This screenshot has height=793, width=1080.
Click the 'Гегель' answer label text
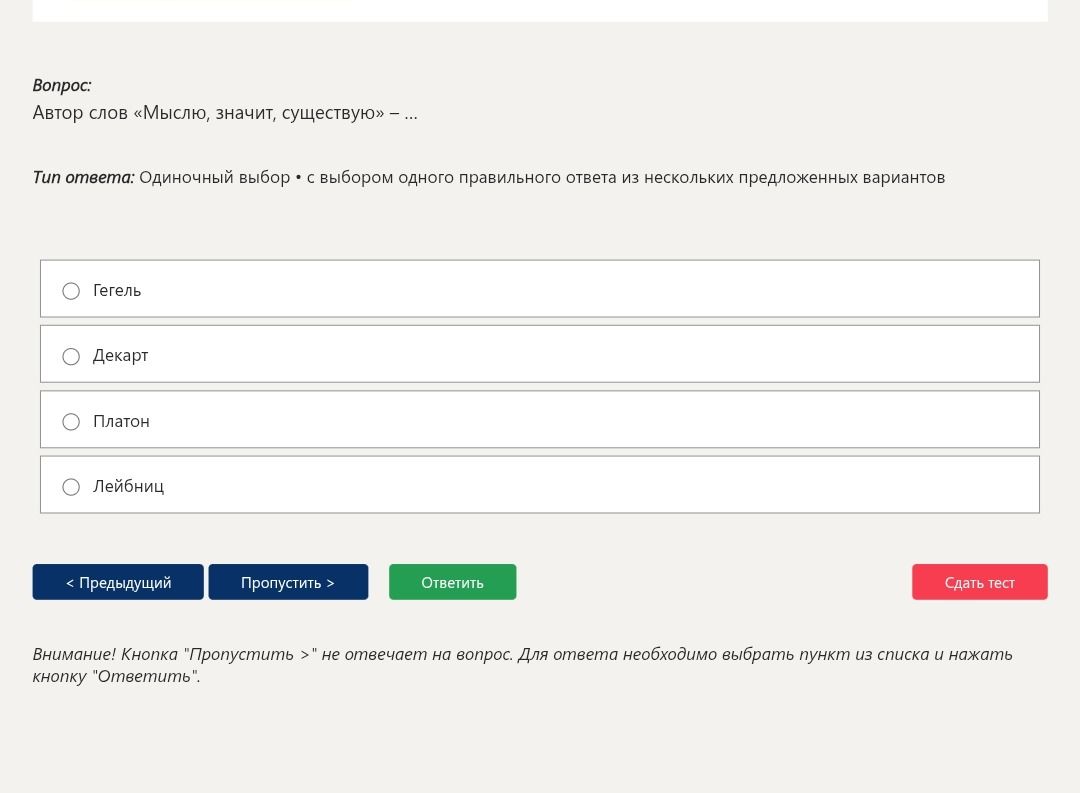(117, 291)
